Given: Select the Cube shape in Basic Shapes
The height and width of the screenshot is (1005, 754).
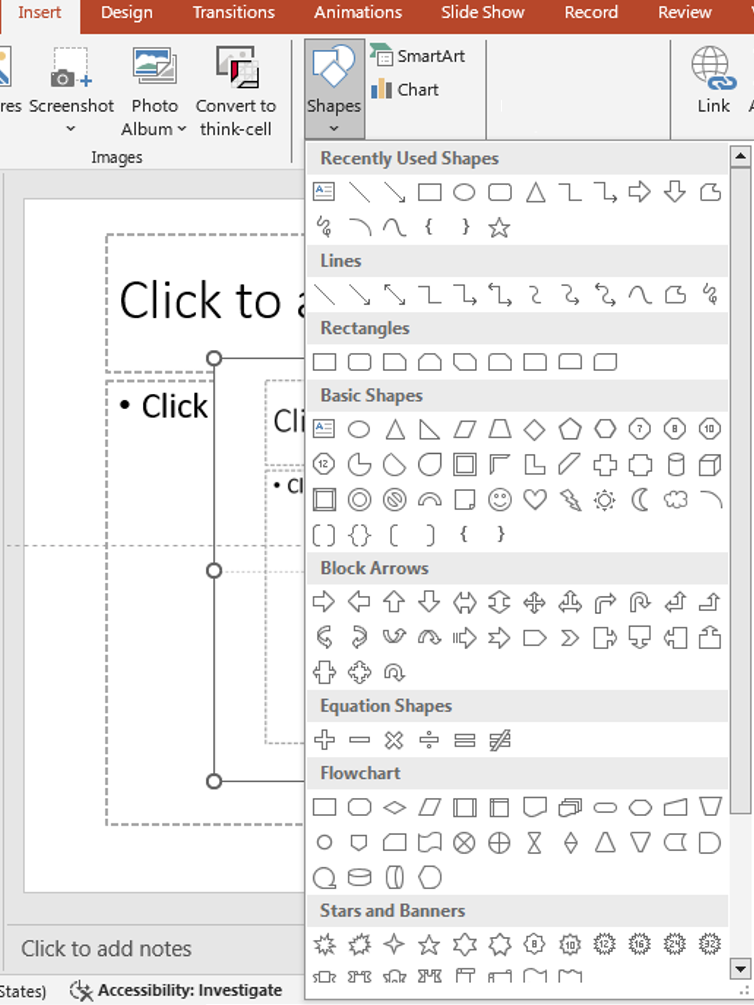Looking at the screenshot, I should pyautogui.click(x=710, y=465).
